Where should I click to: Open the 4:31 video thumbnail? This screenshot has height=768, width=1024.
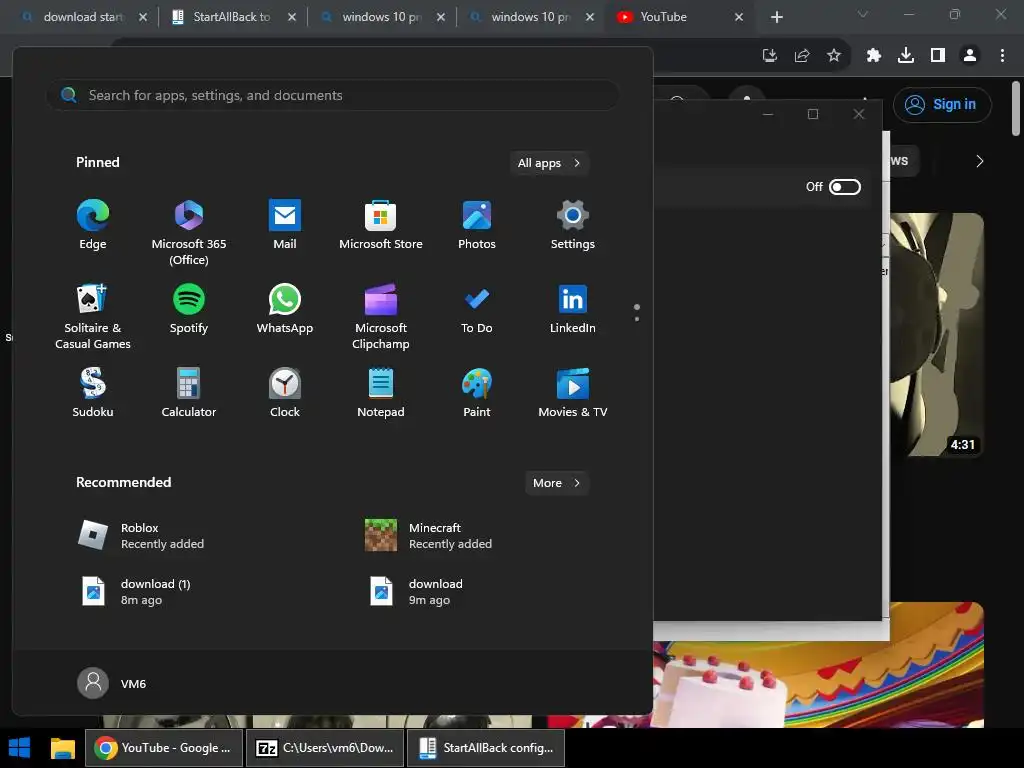click(x=936, y=334)
